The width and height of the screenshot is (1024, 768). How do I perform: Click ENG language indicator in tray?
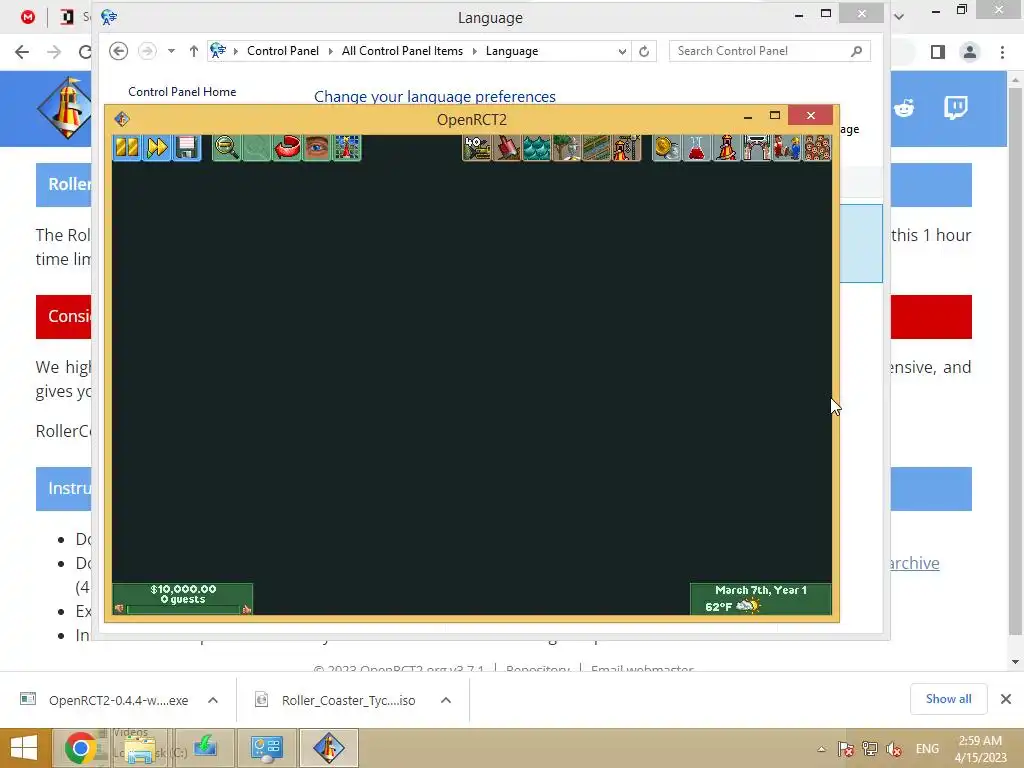coord(927,749)
